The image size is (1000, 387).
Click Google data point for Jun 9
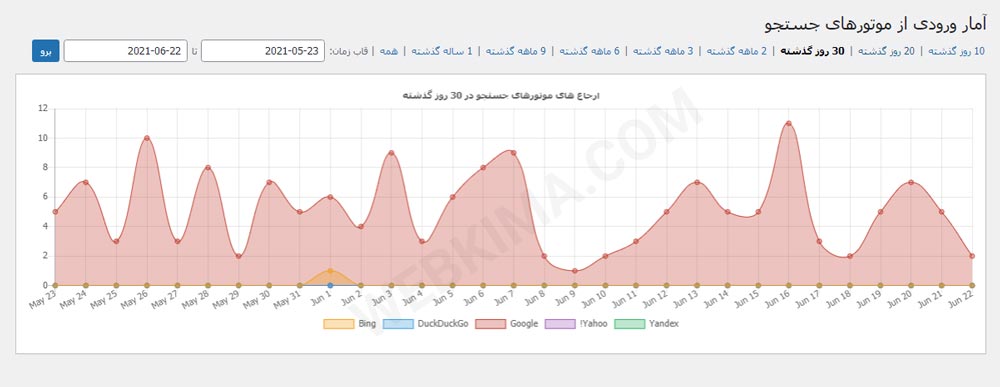(575, 271)
